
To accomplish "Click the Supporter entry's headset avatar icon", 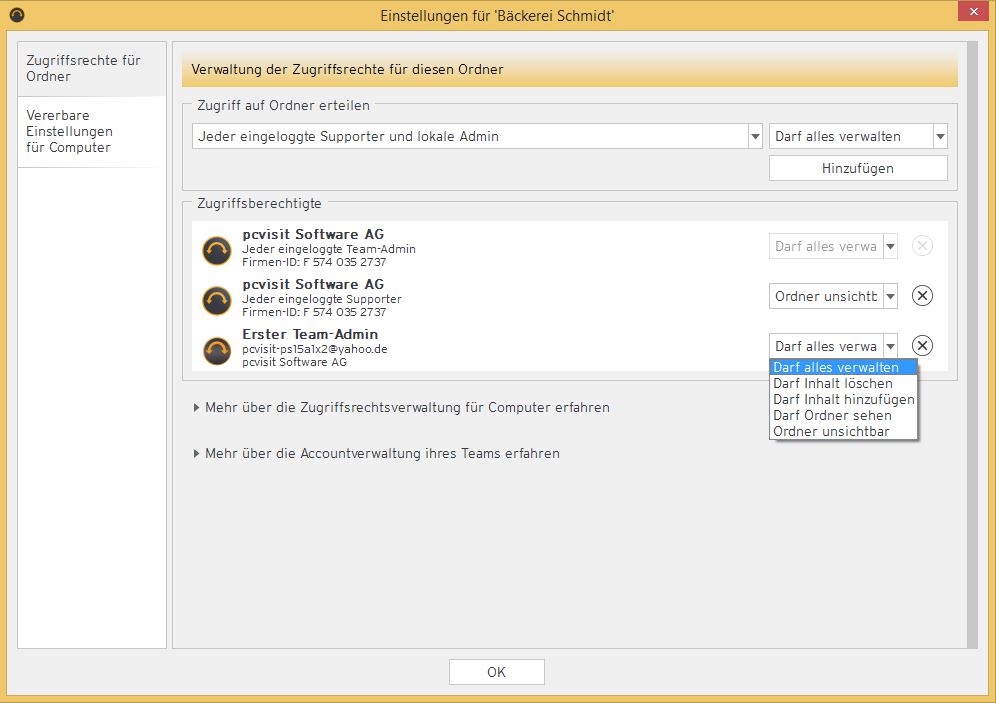I will 217,300.
